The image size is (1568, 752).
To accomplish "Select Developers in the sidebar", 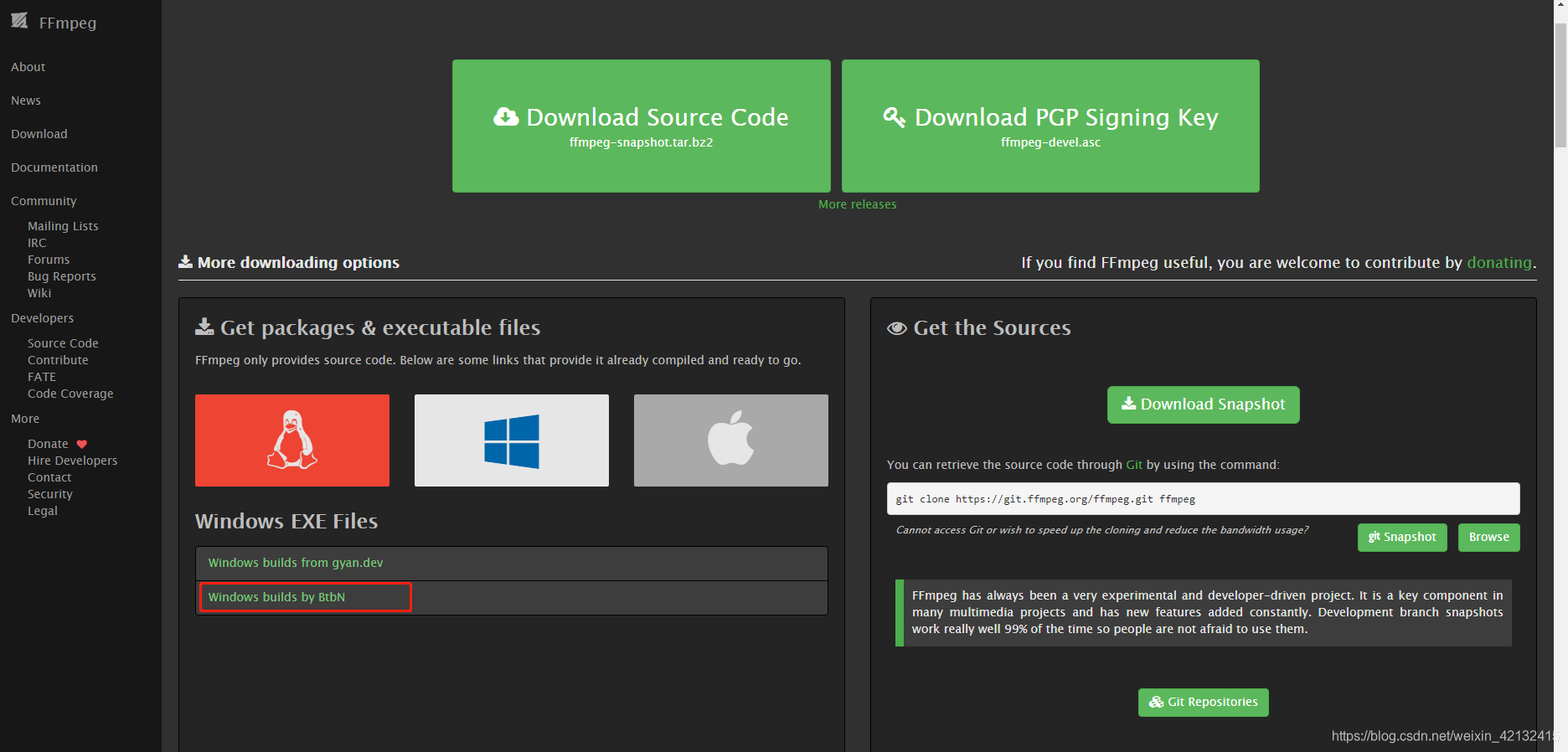I will pyautogui.click(x=43, y=318).
